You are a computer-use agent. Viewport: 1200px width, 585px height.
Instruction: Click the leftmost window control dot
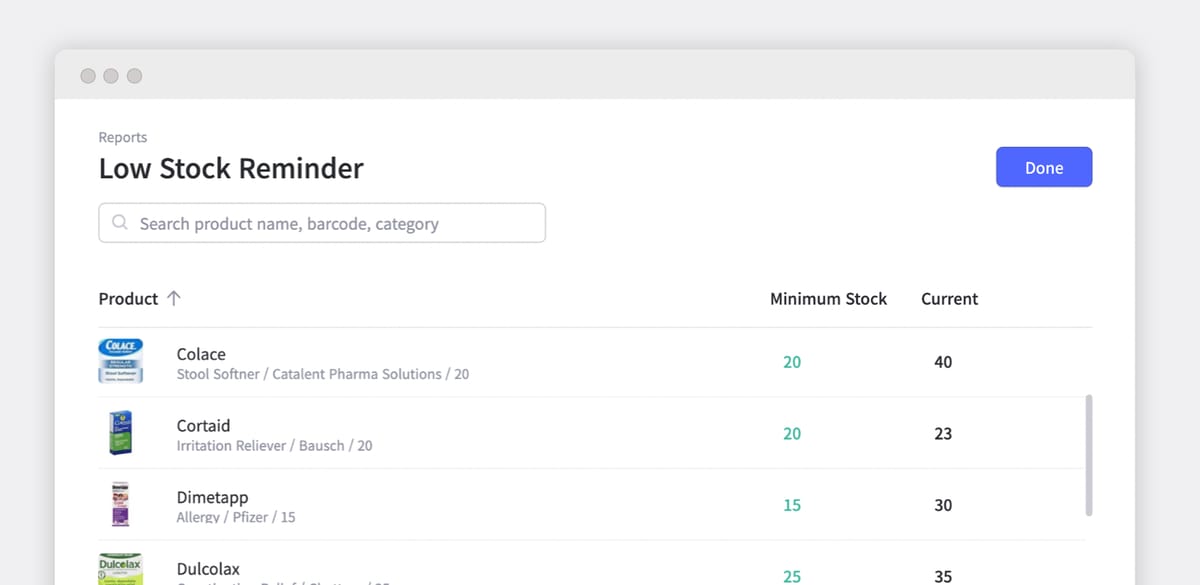coord(88,75)
